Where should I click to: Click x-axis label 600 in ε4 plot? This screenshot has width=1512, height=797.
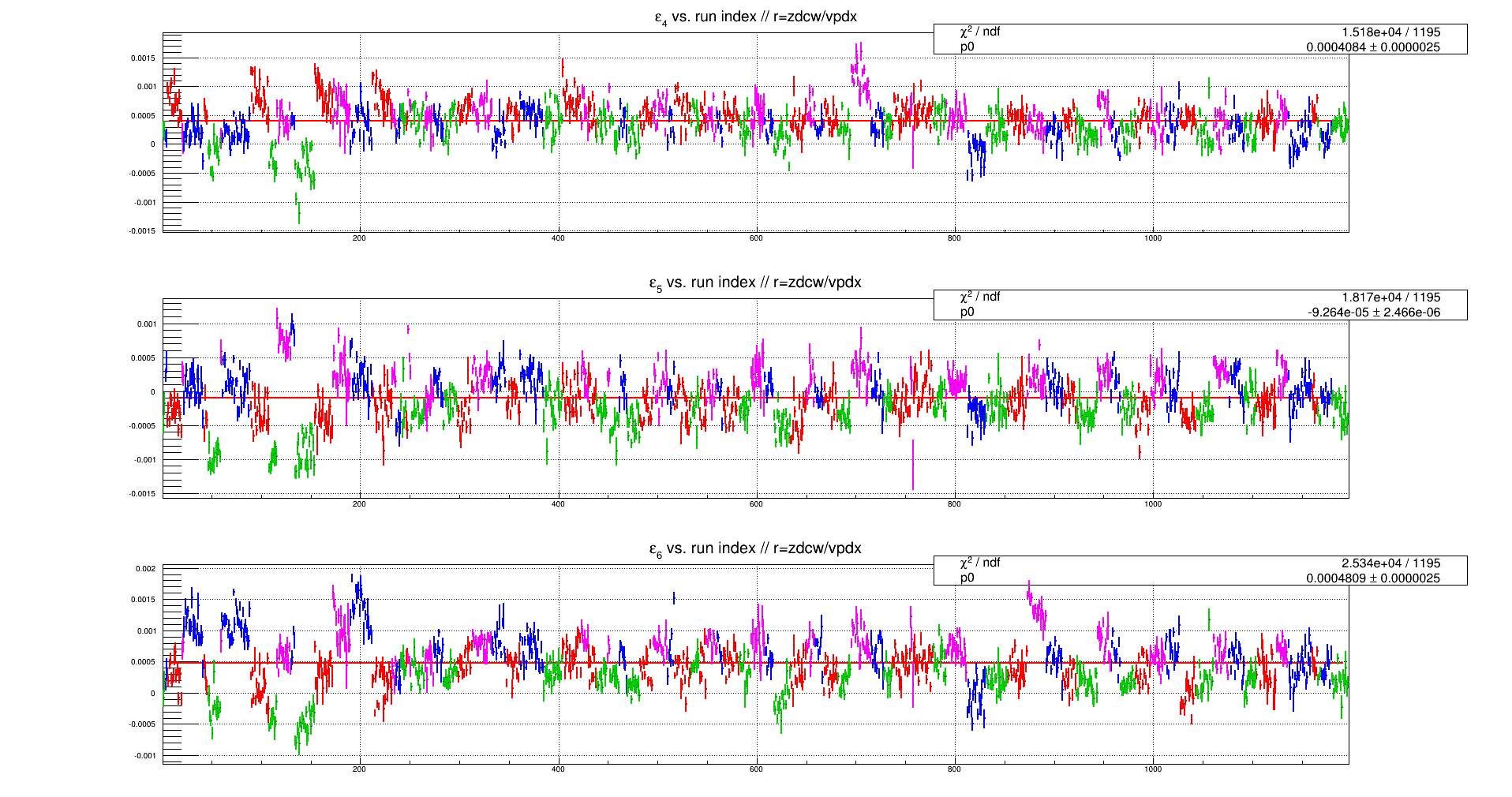(x=756, y=238)
